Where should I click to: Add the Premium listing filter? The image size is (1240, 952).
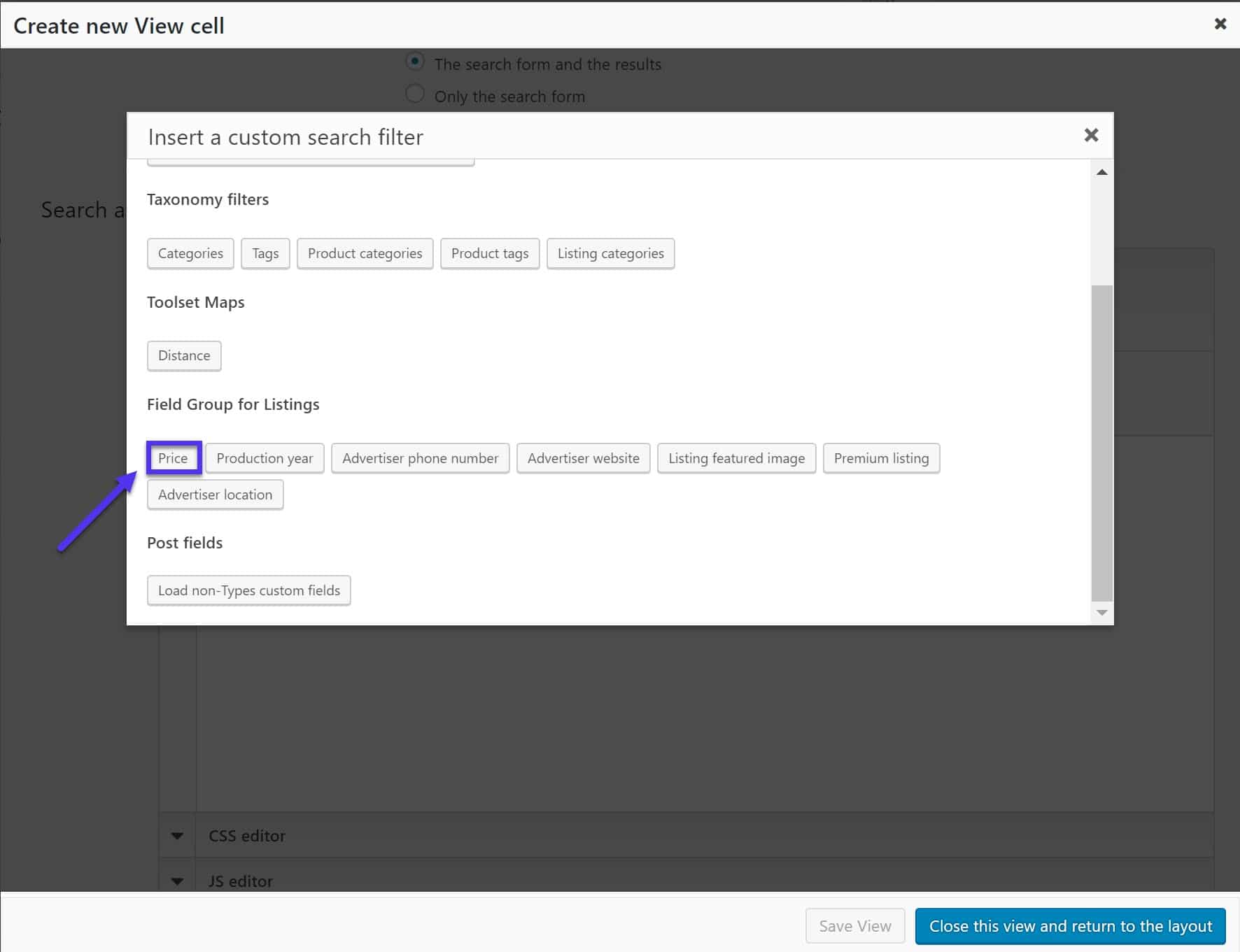882,458
